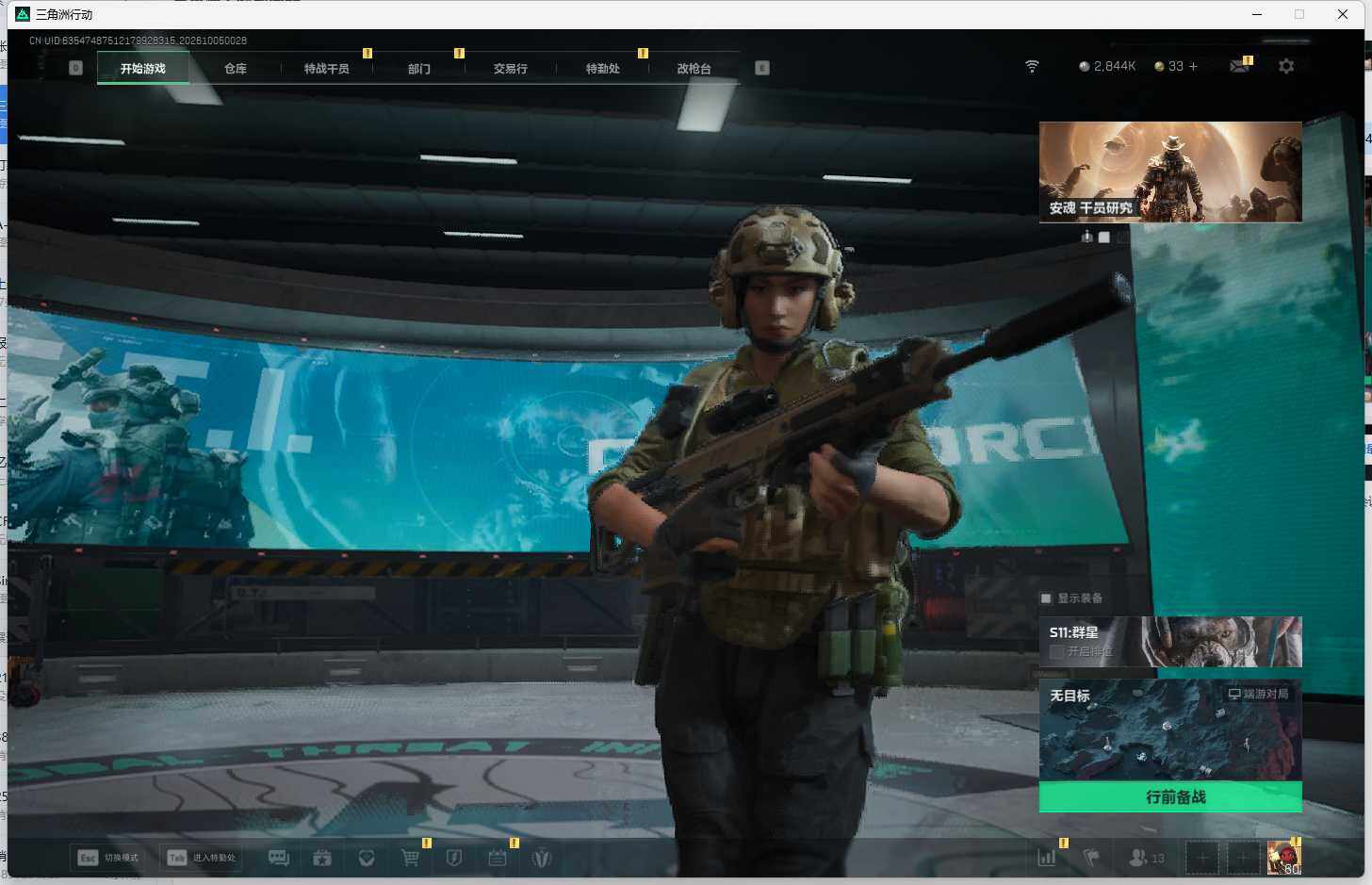
Task: Open the friends list icon showing 13
Action: coord(1147,858)
